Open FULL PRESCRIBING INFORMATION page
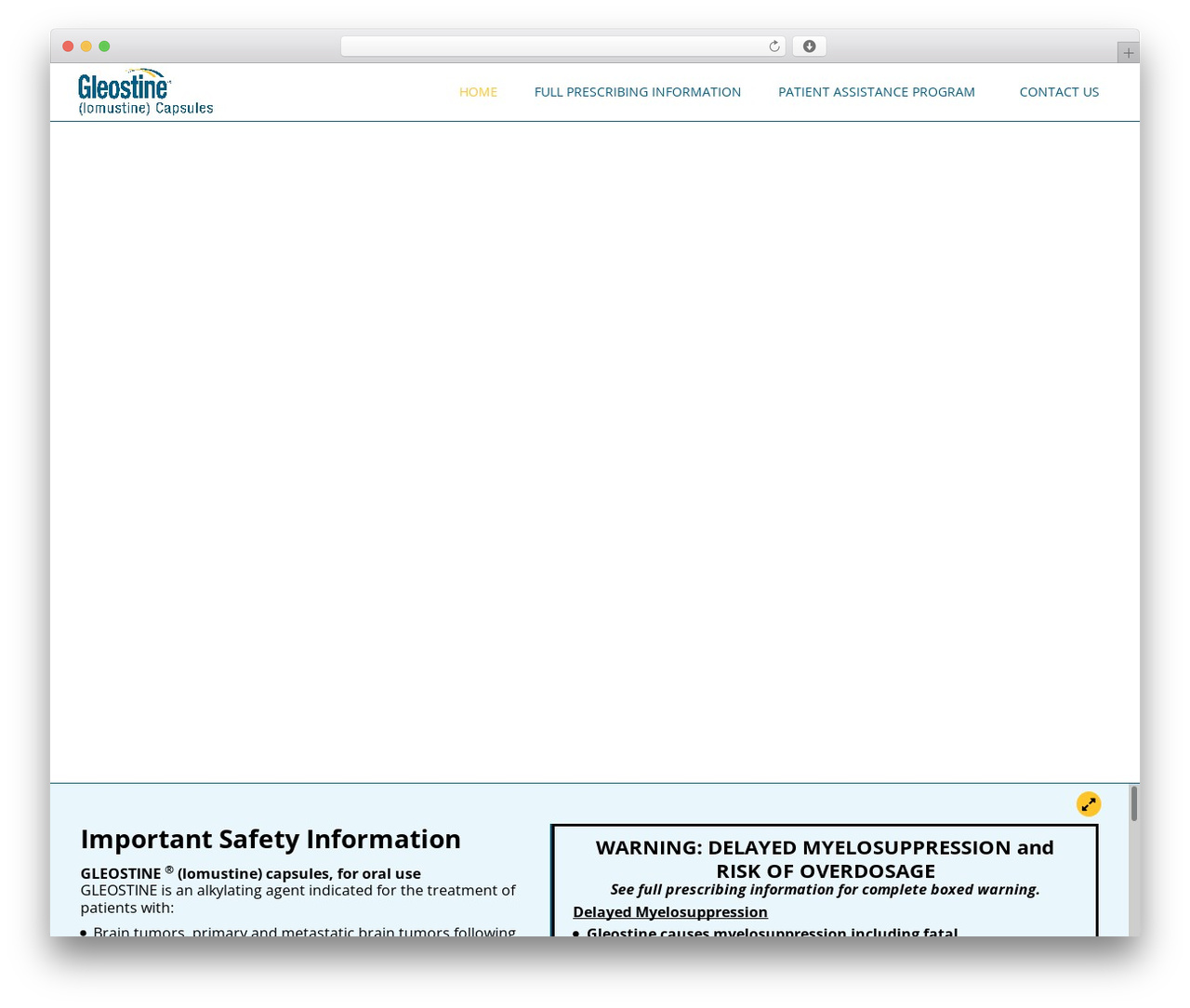This screenshot has width=1190, height=1008. [x=638, y=91]
